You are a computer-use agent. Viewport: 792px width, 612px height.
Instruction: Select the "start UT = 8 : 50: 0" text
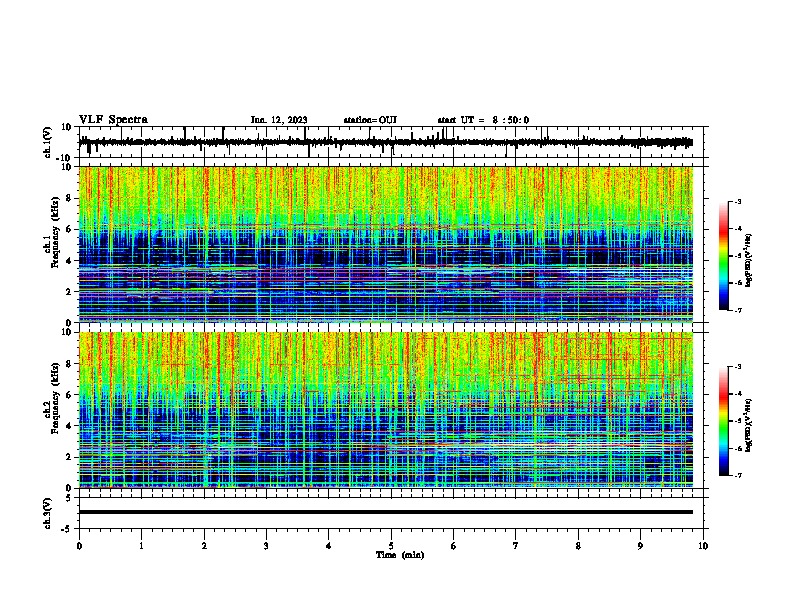pyautogui.click(x=483, y=120)
